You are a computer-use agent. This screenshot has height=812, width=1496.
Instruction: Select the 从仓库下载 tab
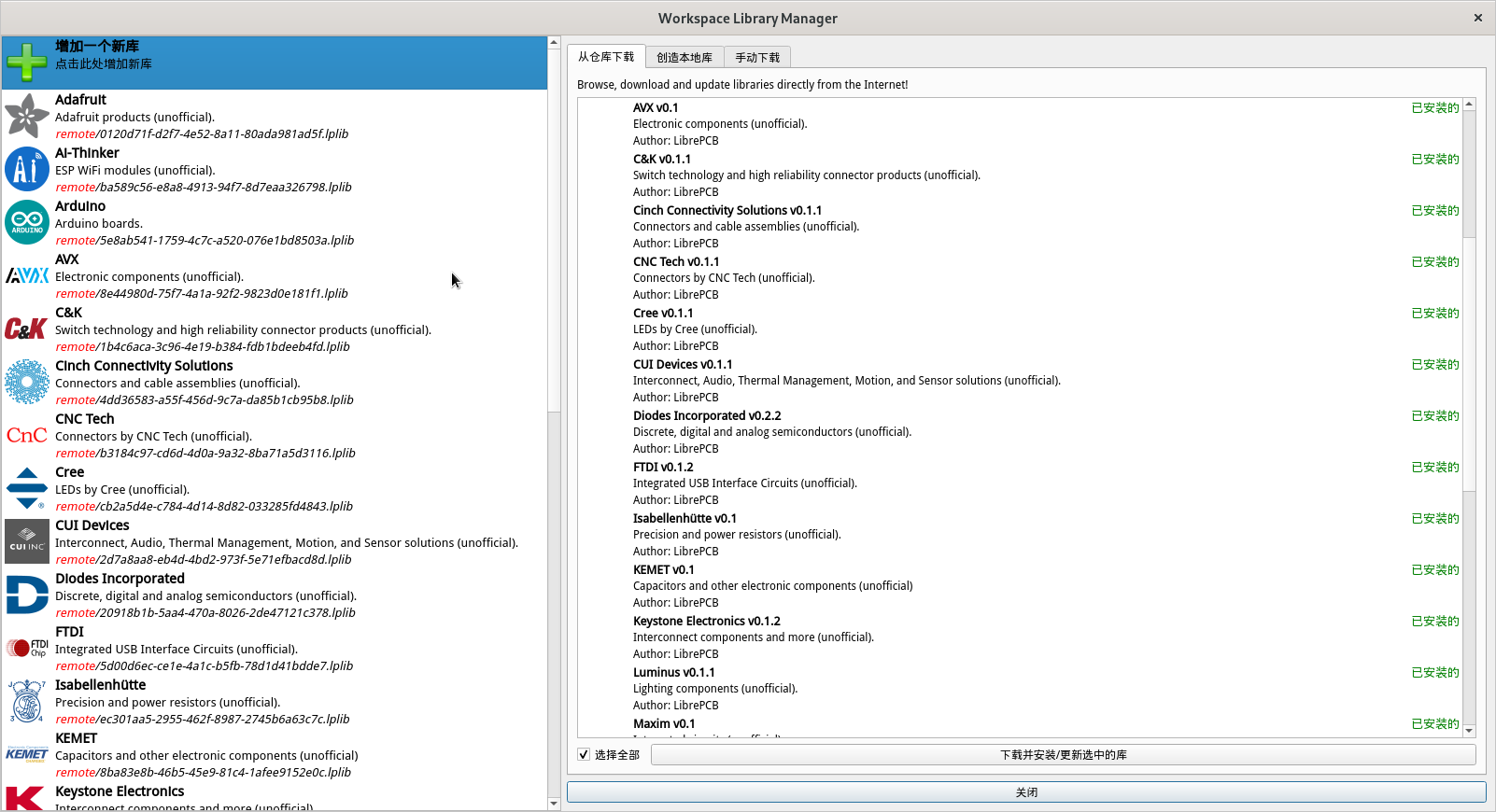pyautogui.click(x=605, y=57)
